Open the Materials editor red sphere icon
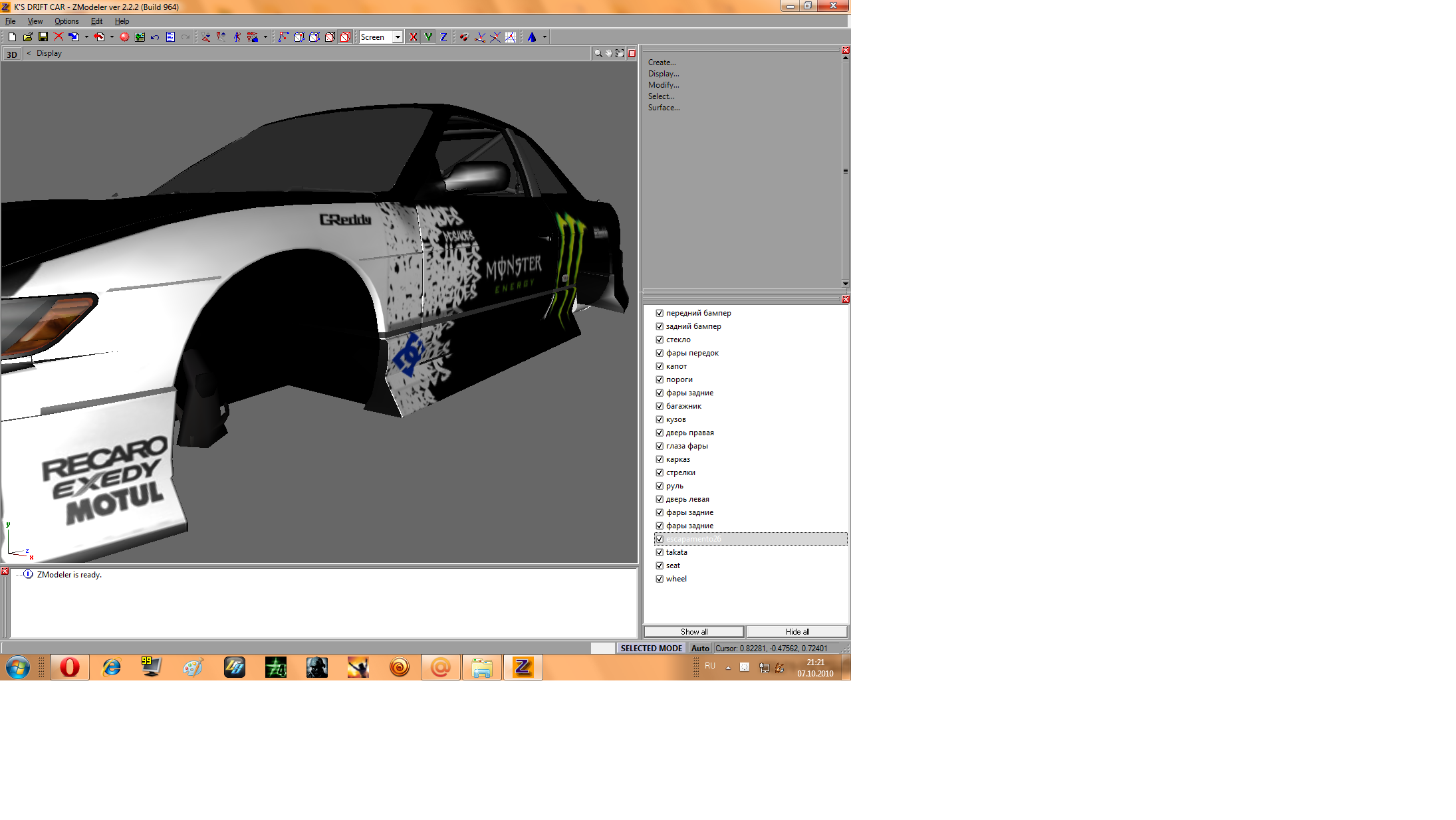 point(124,37)
